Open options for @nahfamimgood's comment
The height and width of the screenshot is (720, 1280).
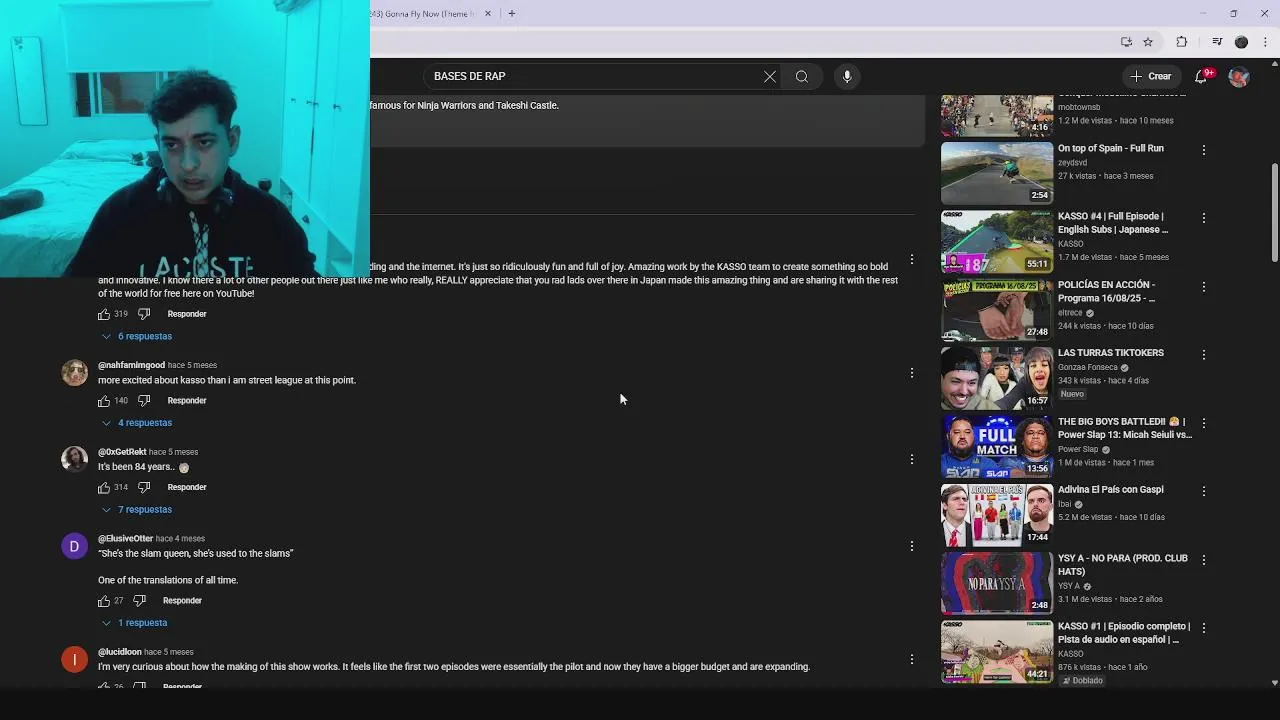coord(911,373)
